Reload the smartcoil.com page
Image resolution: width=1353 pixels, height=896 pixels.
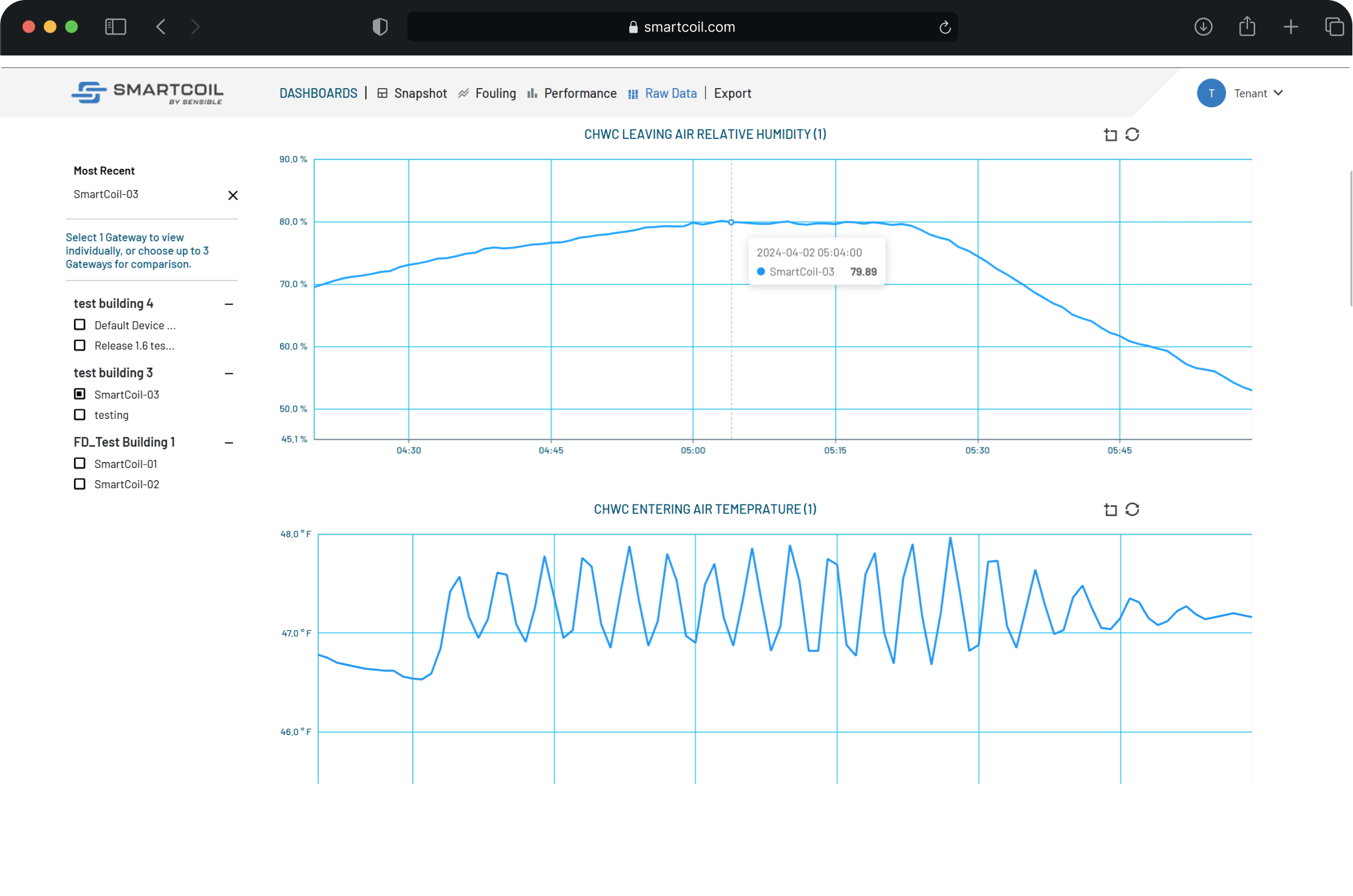pos(944,27)
